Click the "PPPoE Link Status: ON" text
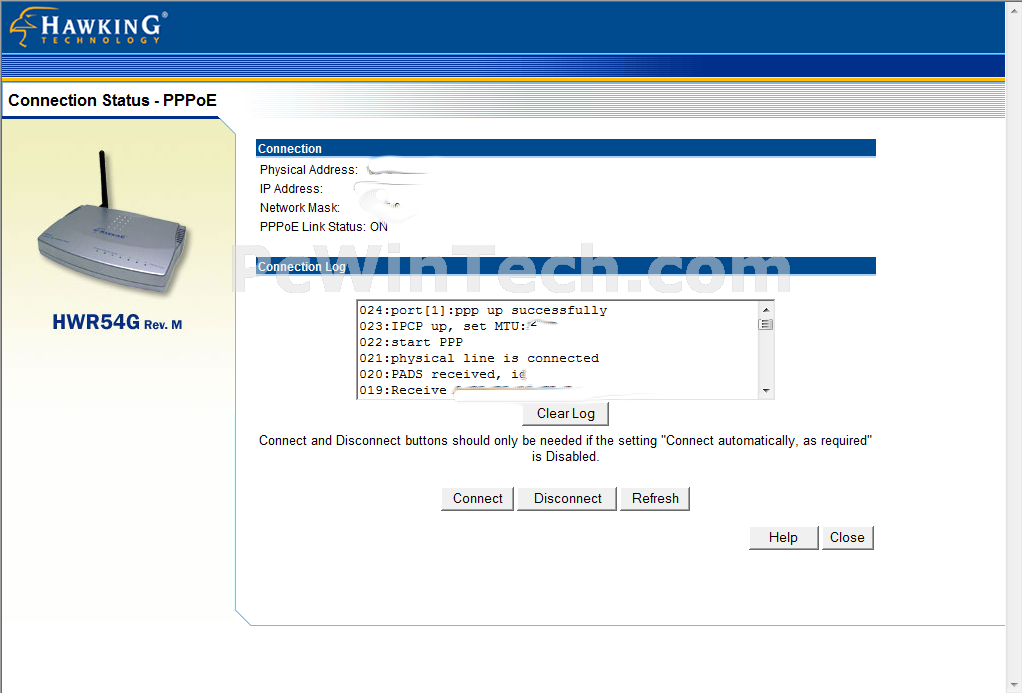The height and width of the screenshot is (693, 1022). (x=323, y=227)
